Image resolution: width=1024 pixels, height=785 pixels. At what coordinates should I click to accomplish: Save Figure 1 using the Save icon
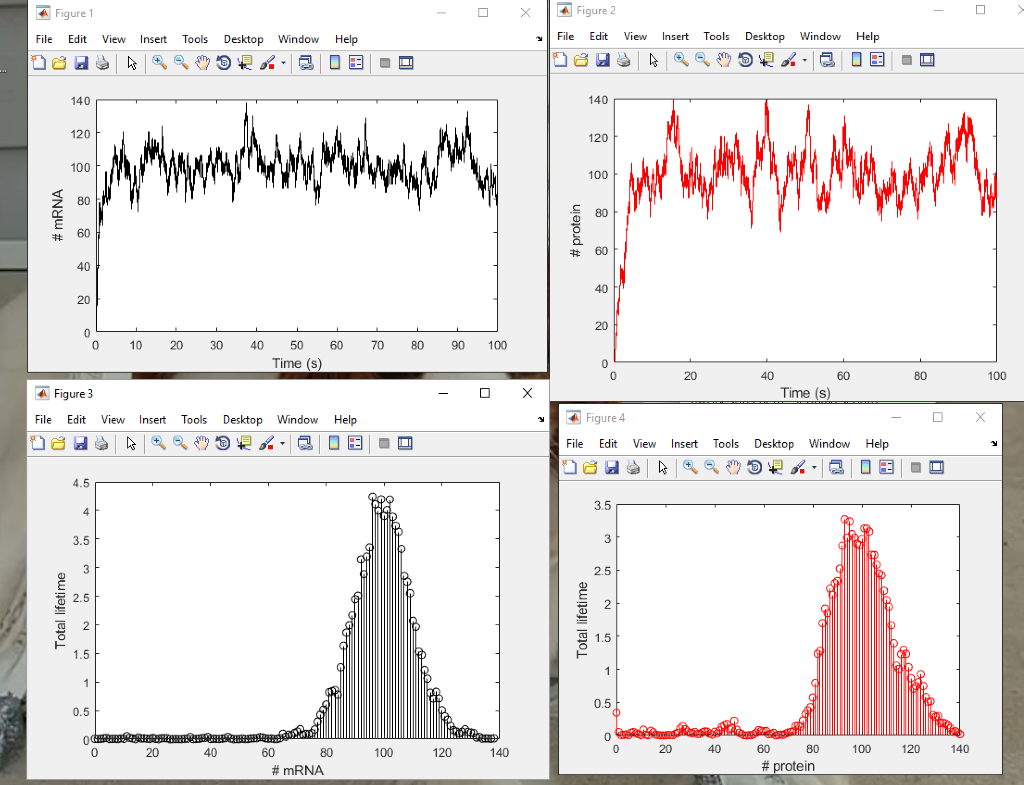[80, 62]
